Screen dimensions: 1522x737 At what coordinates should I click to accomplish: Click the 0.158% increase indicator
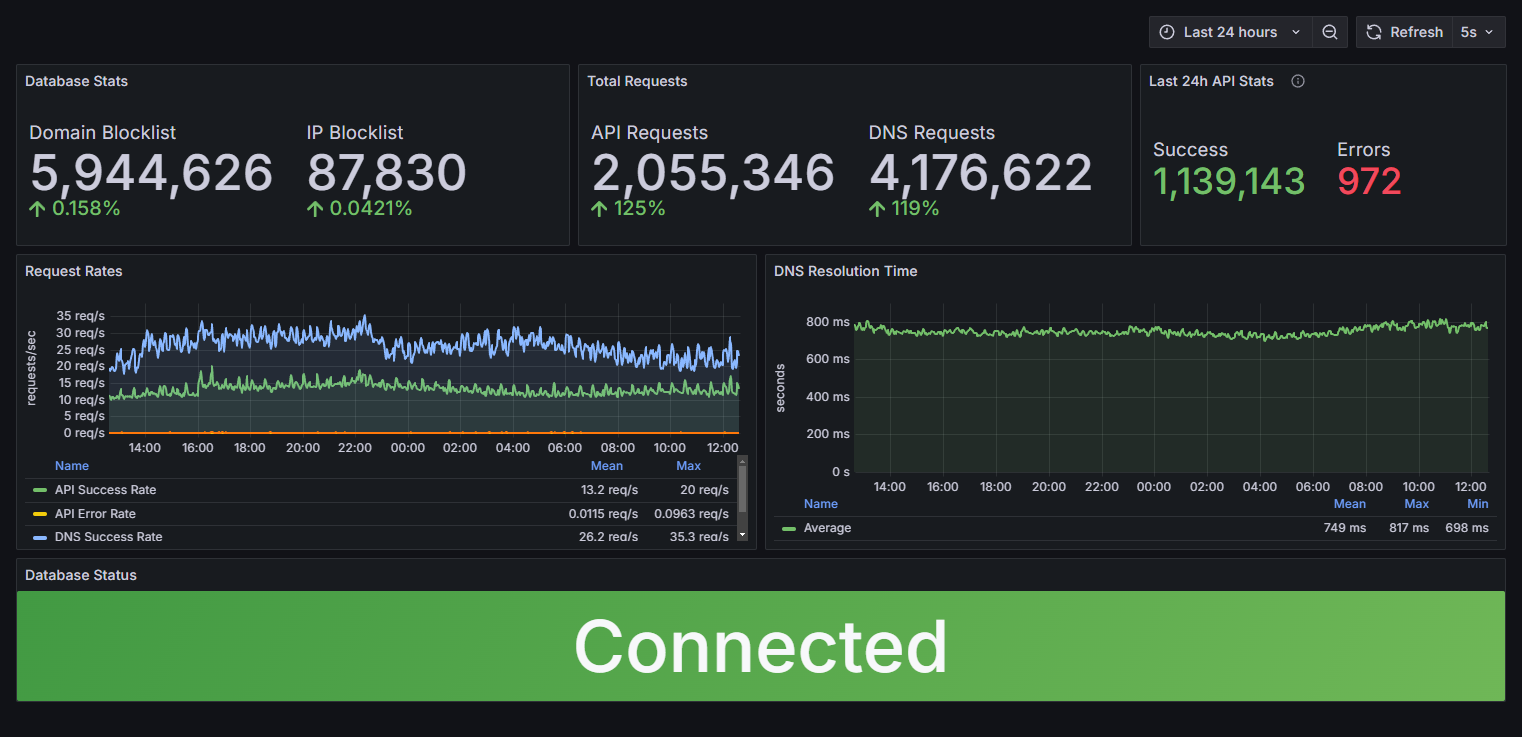75,209
